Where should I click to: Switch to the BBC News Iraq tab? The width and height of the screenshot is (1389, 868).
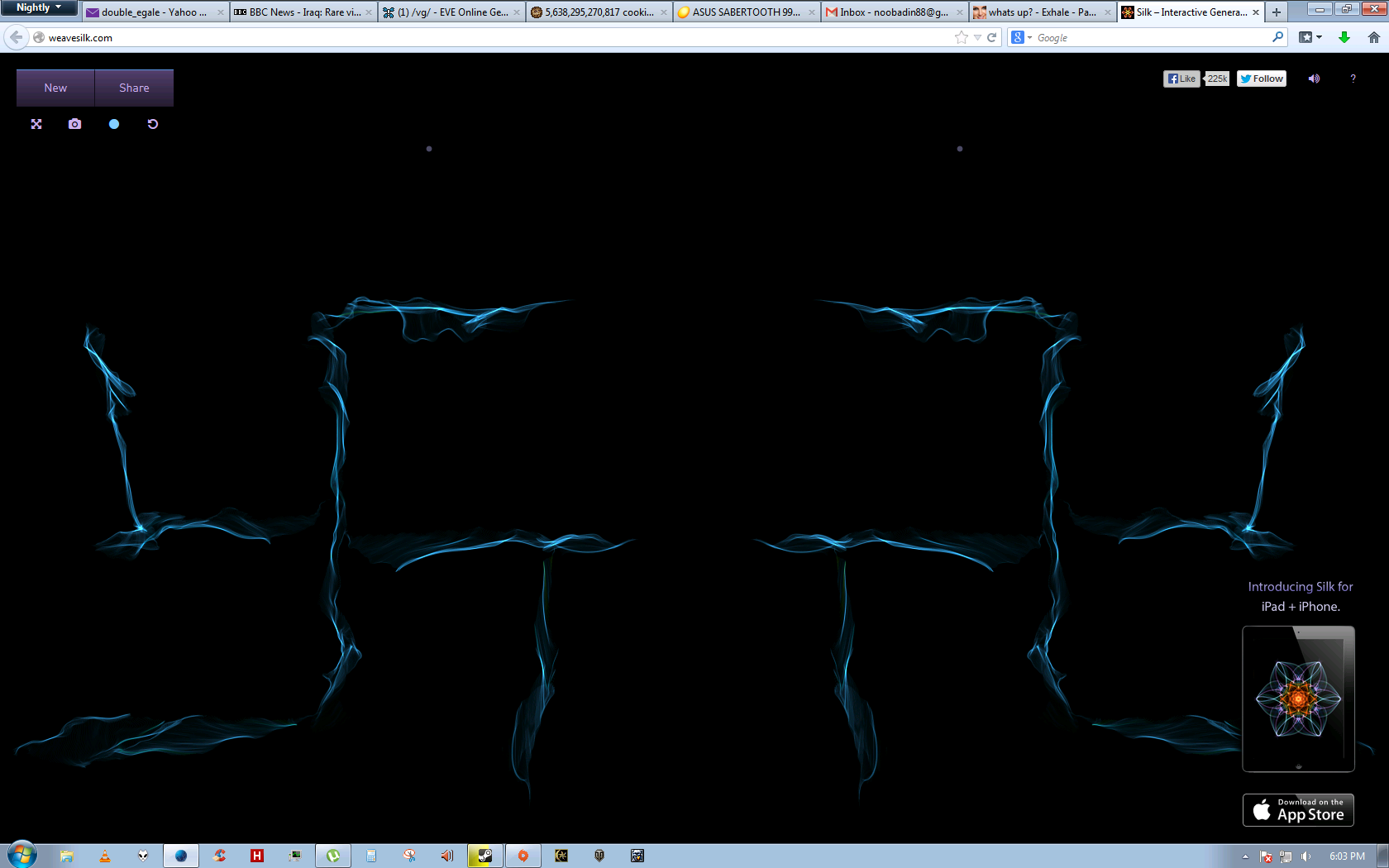(x=303, y=12)
